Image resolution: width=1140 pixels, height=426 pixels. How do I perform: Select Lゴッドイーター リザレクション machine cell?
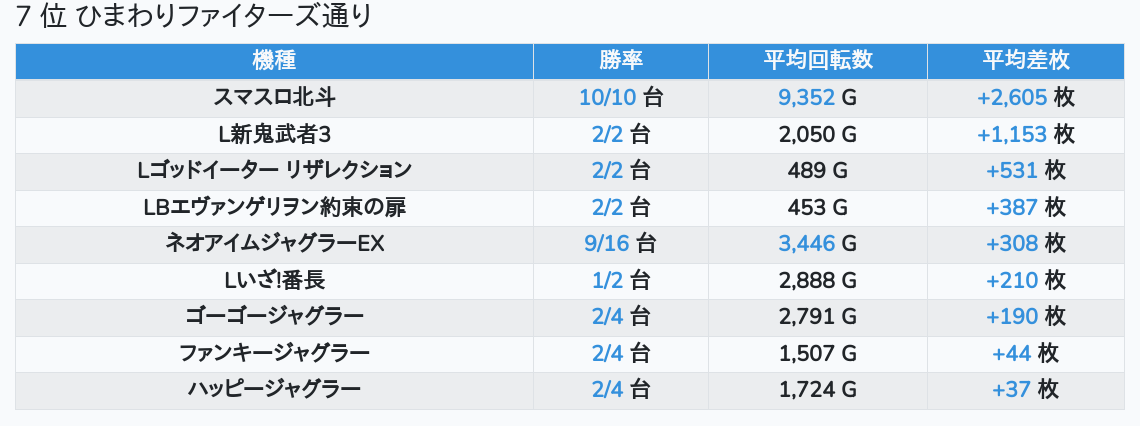tap(274, 170)
